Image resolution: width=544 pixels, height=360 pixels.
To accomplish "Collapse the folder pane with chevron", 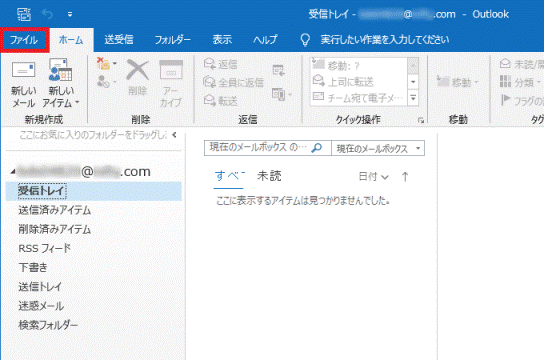I will (x=175, y=135).
